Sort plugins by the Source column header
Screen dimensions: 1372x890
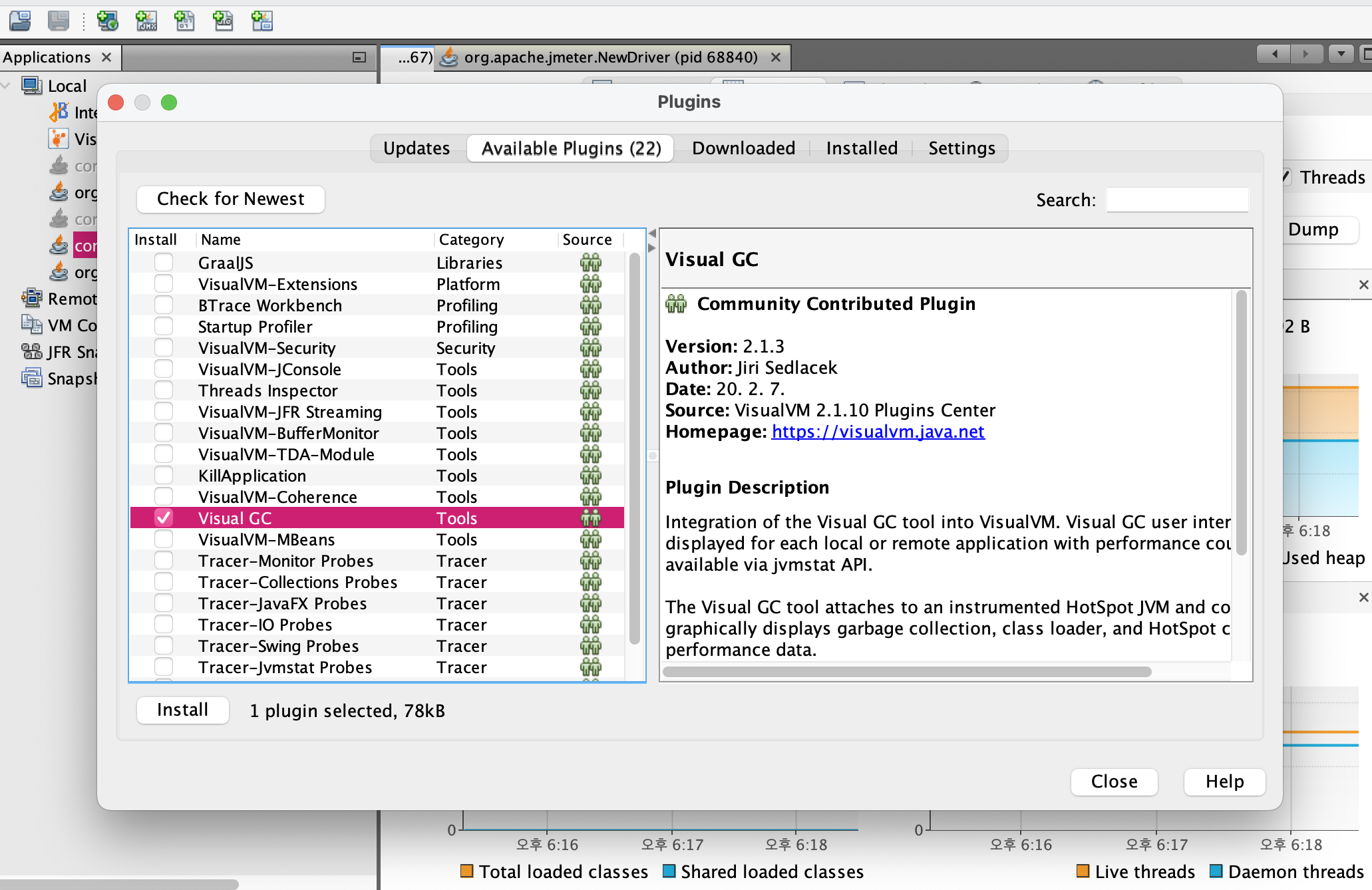[591, 239]
